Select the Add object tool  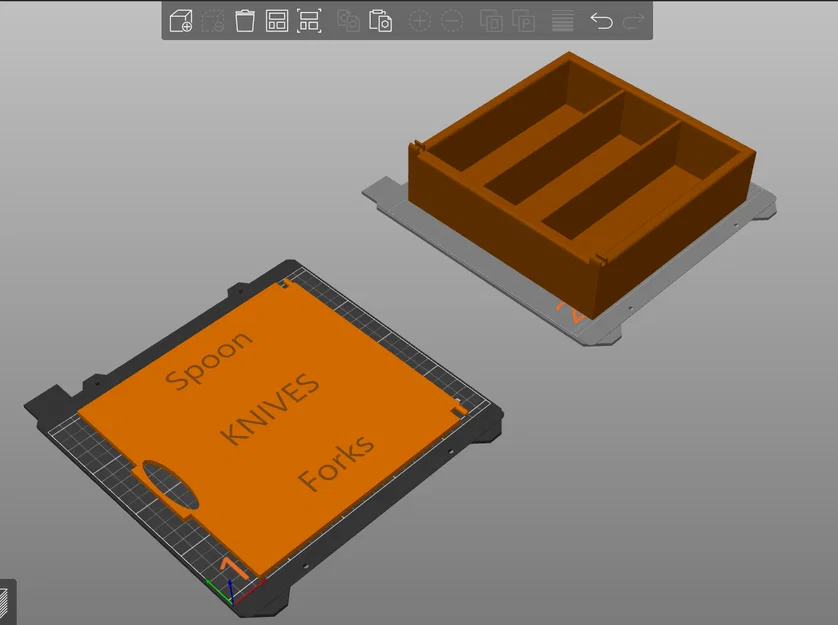[181, 20]
